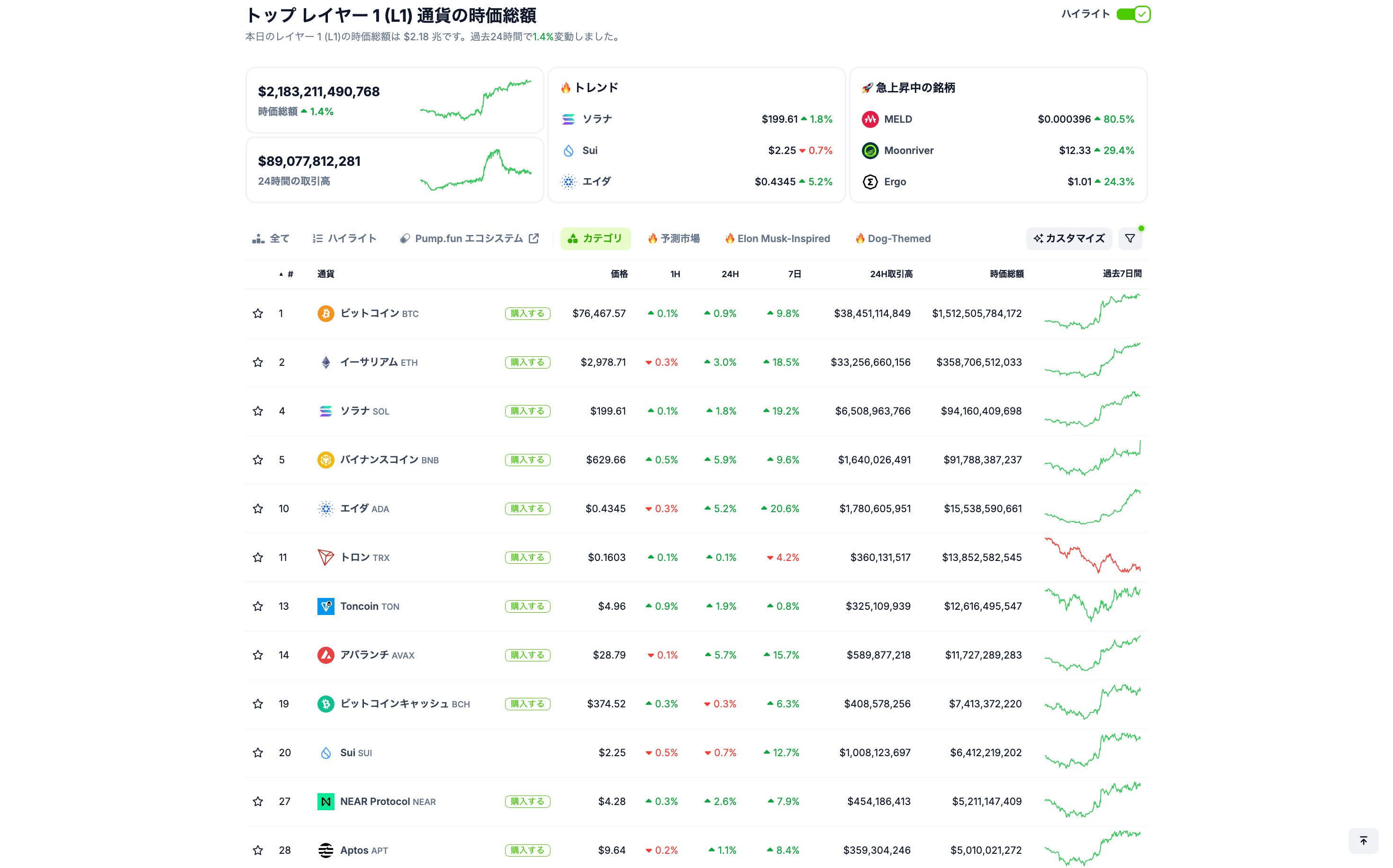Add Ethereum to favorites with the star
This screenshot has height=868, width=1393.
[x=258, y=362]
